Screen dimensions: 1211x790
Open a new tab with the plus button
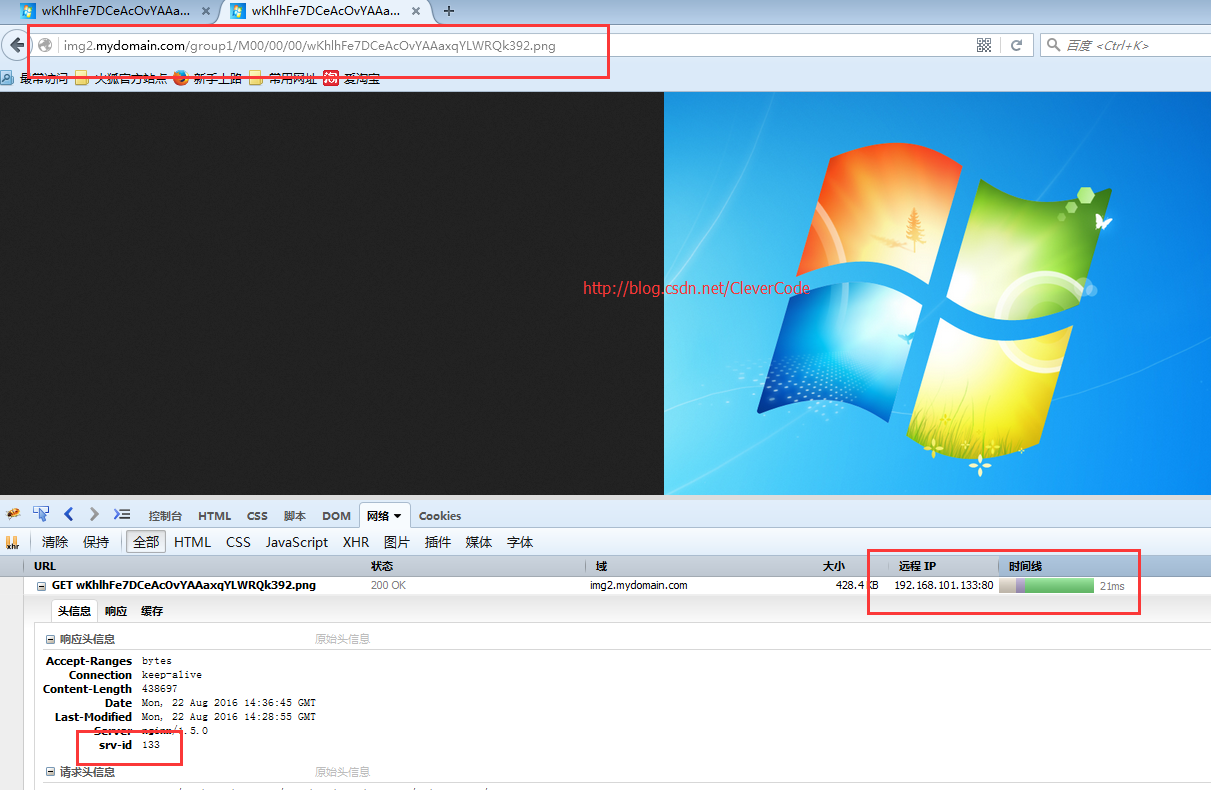[x=449, y=11]
